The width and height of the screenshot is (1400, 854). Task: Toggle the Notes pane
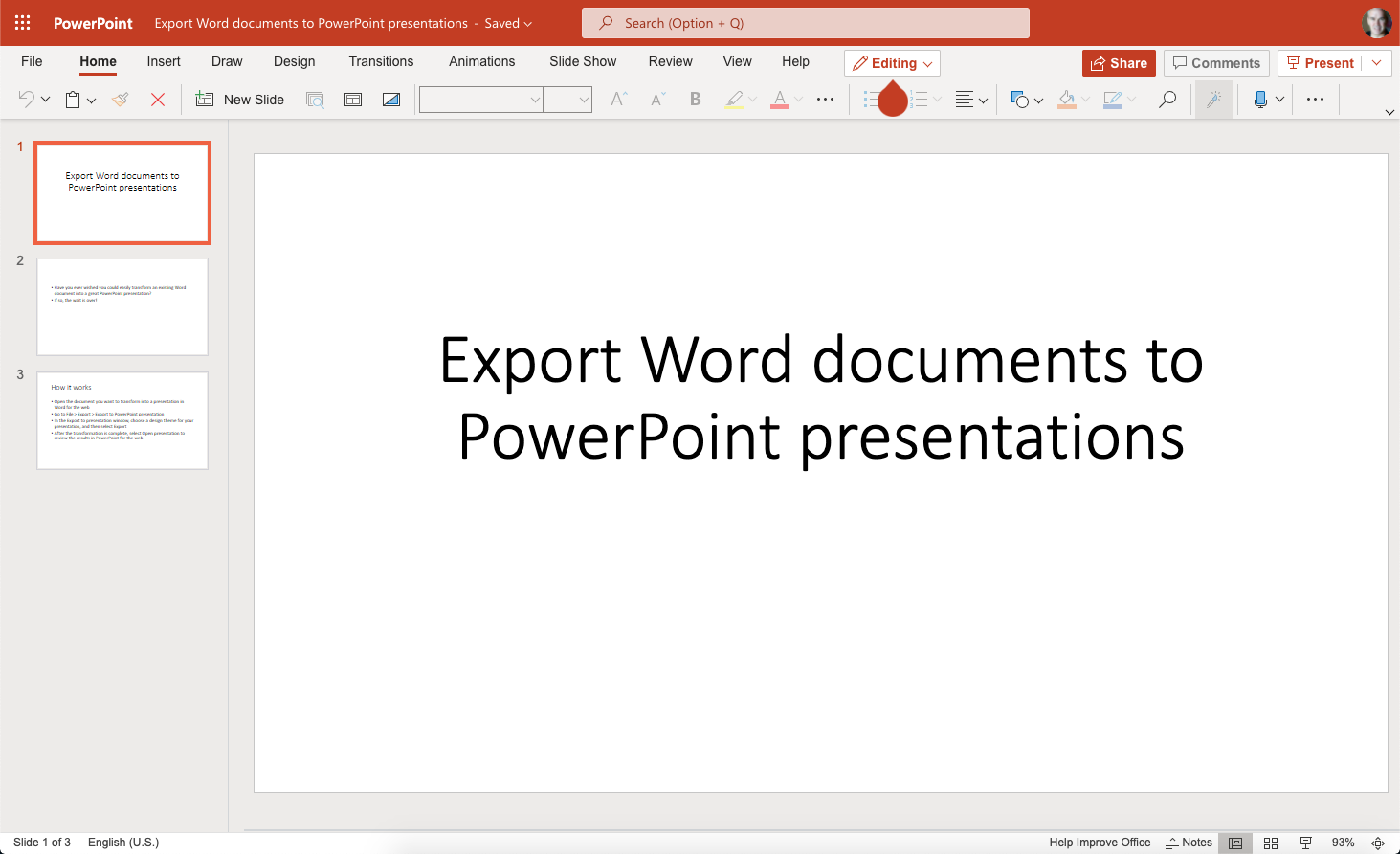(1189, 843)
